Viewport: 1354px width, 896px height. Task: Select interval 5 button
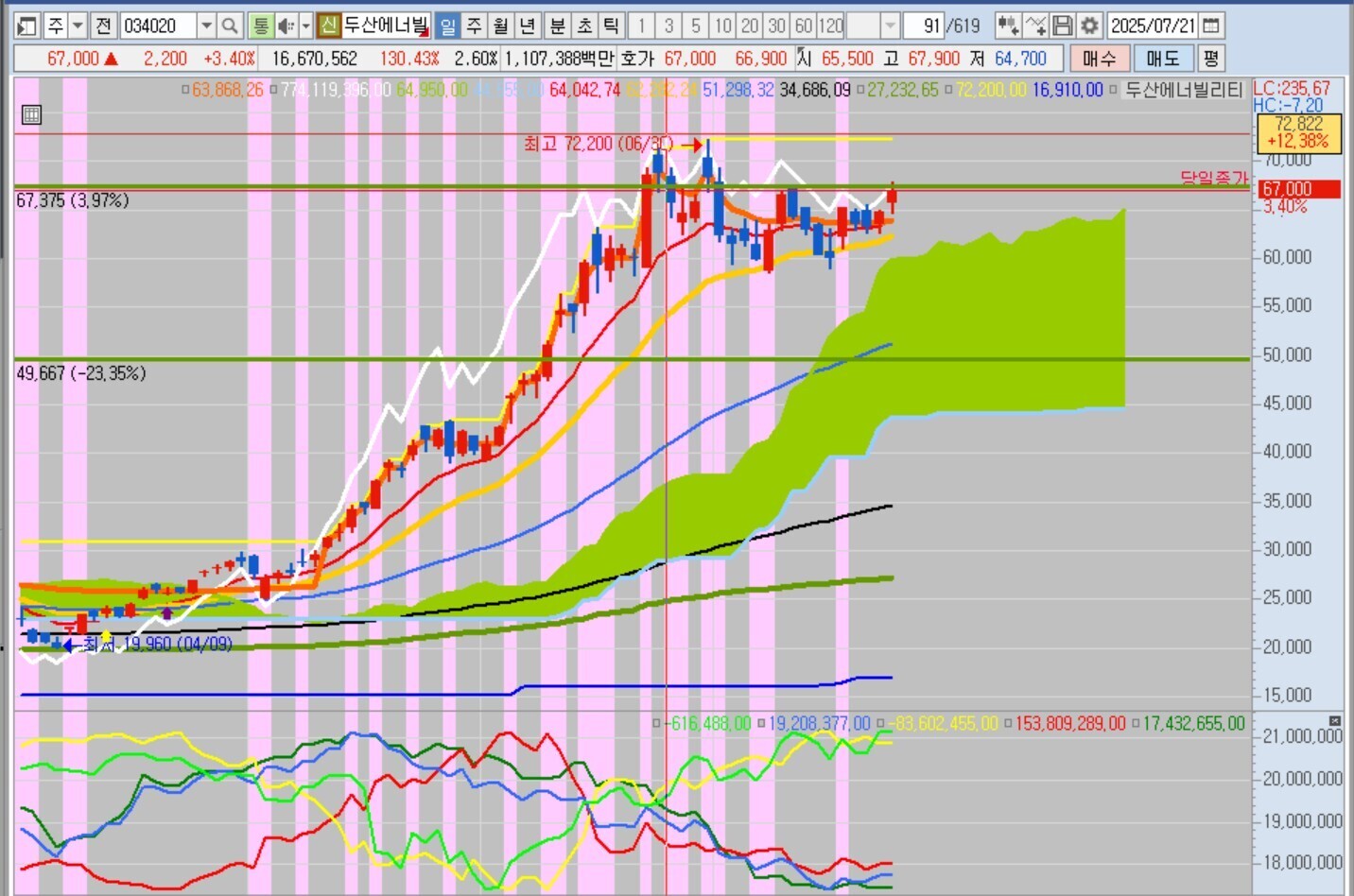pyautogui.click(x=696, y=26)
